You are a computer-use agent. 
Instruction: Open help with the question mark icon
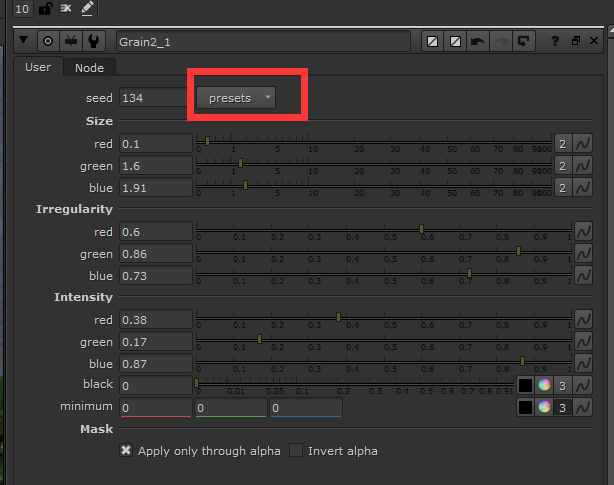tap(555, 41)
